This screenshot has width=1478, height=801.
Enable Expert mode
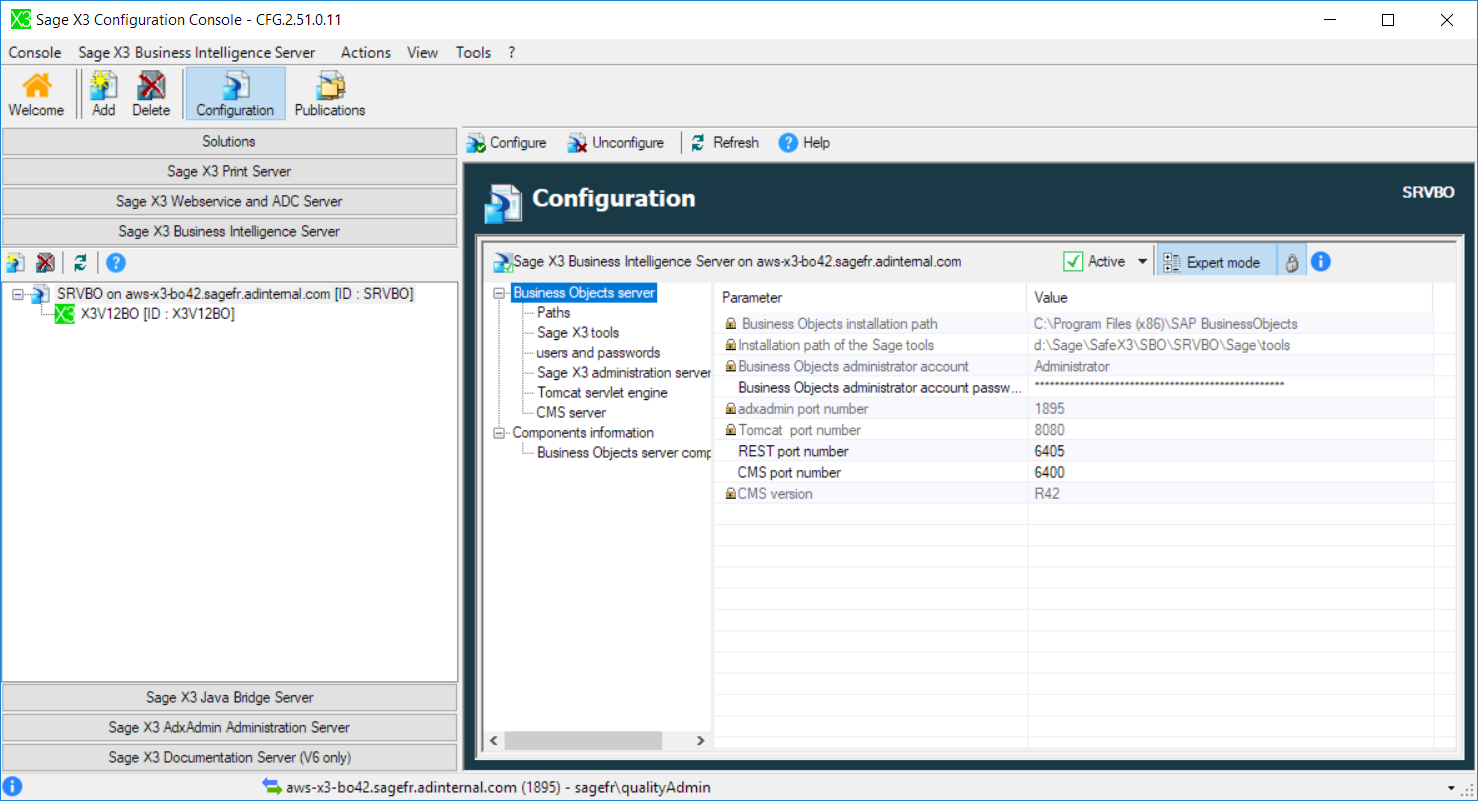click(1216, 260)
